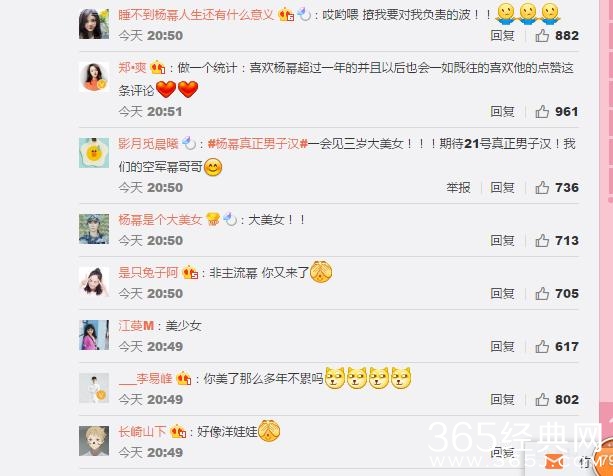613x476 pixels.
Task: Like the 李易峰 comment with 802 likes
Action: click(542, 399)
